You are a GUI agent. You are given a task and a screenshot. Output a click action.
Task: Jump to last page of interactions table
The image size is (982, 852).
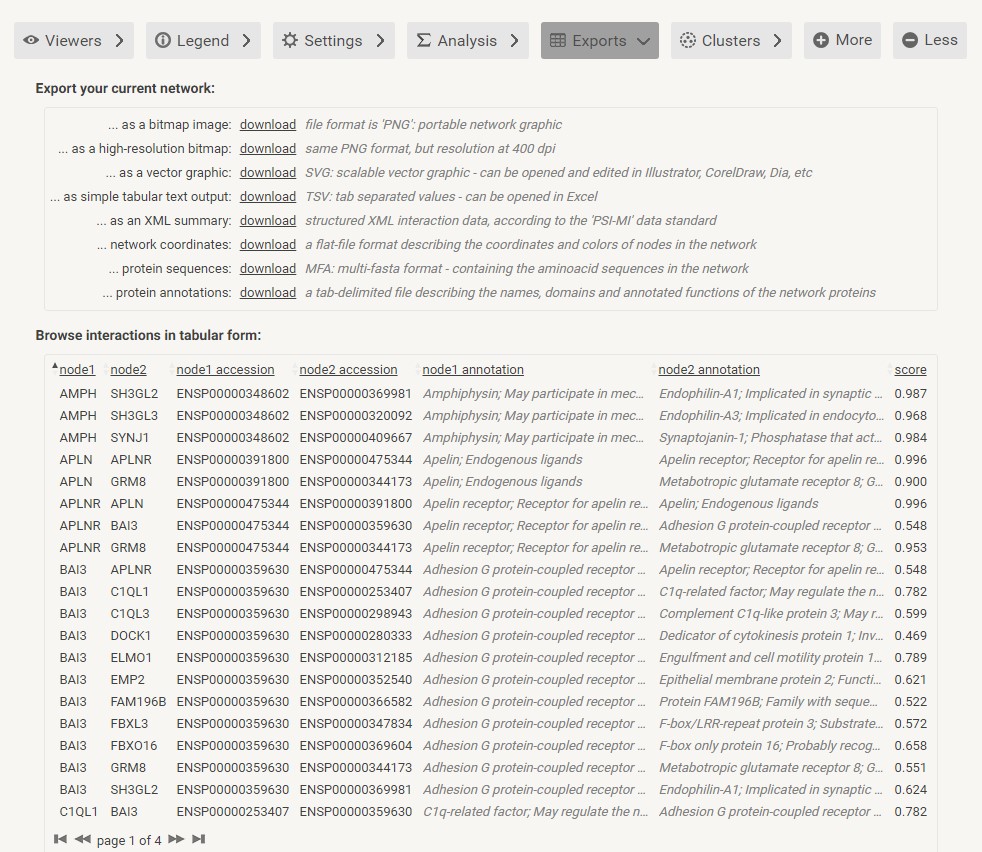click(199, 839)
